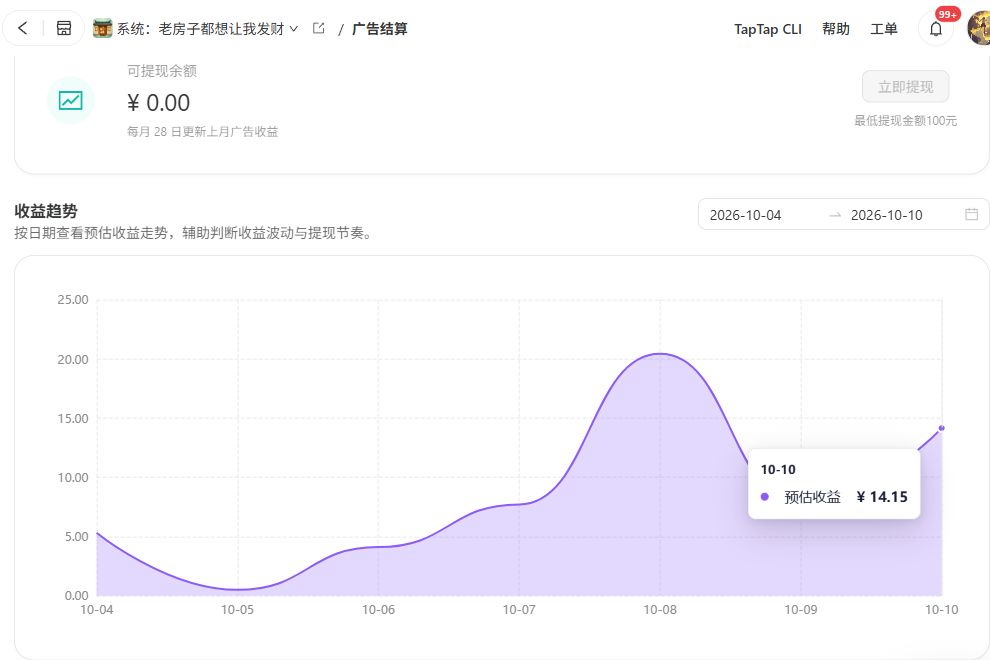Screen dimensions: 990x660
Task: Click the 10-10 data point on chart
Action: 941,428
